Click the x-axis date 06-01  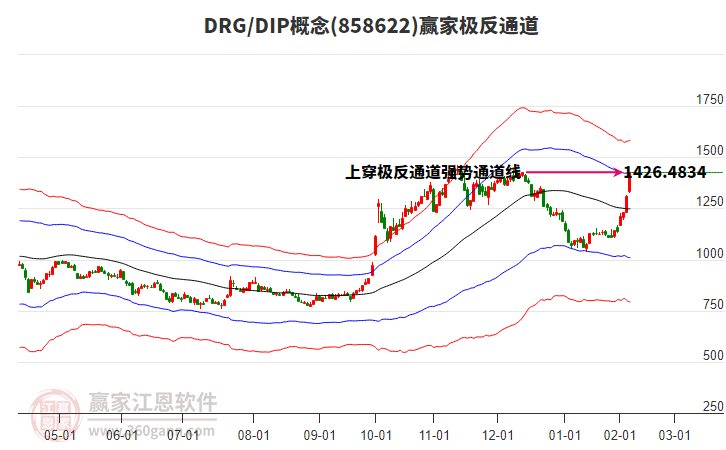[121, 435]
